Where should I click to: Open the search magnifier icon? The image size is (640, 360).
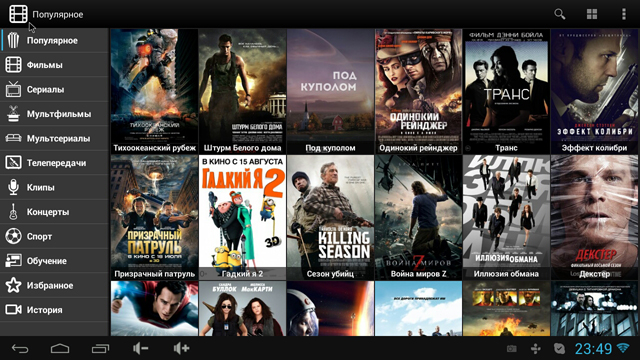tap(560, 14)
